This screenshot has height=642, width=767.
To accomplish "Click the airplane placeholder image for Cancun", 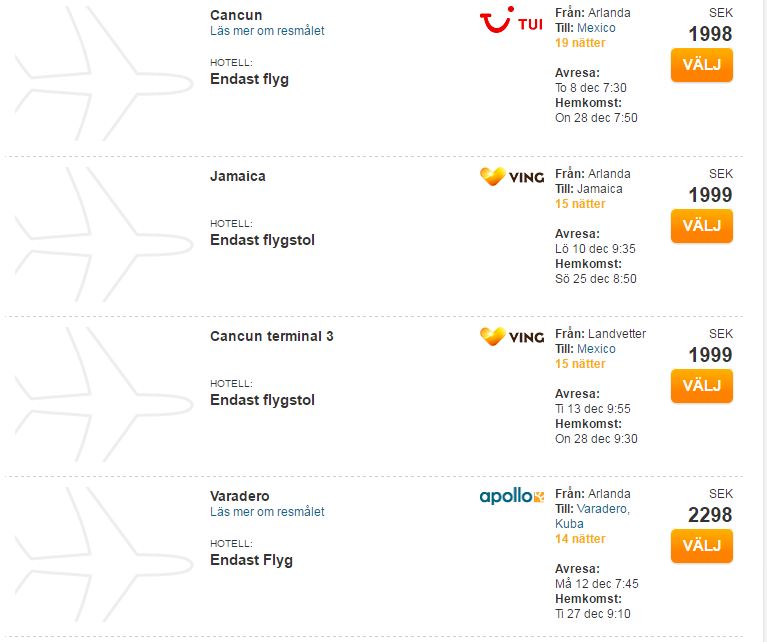I will click(103, 73).
